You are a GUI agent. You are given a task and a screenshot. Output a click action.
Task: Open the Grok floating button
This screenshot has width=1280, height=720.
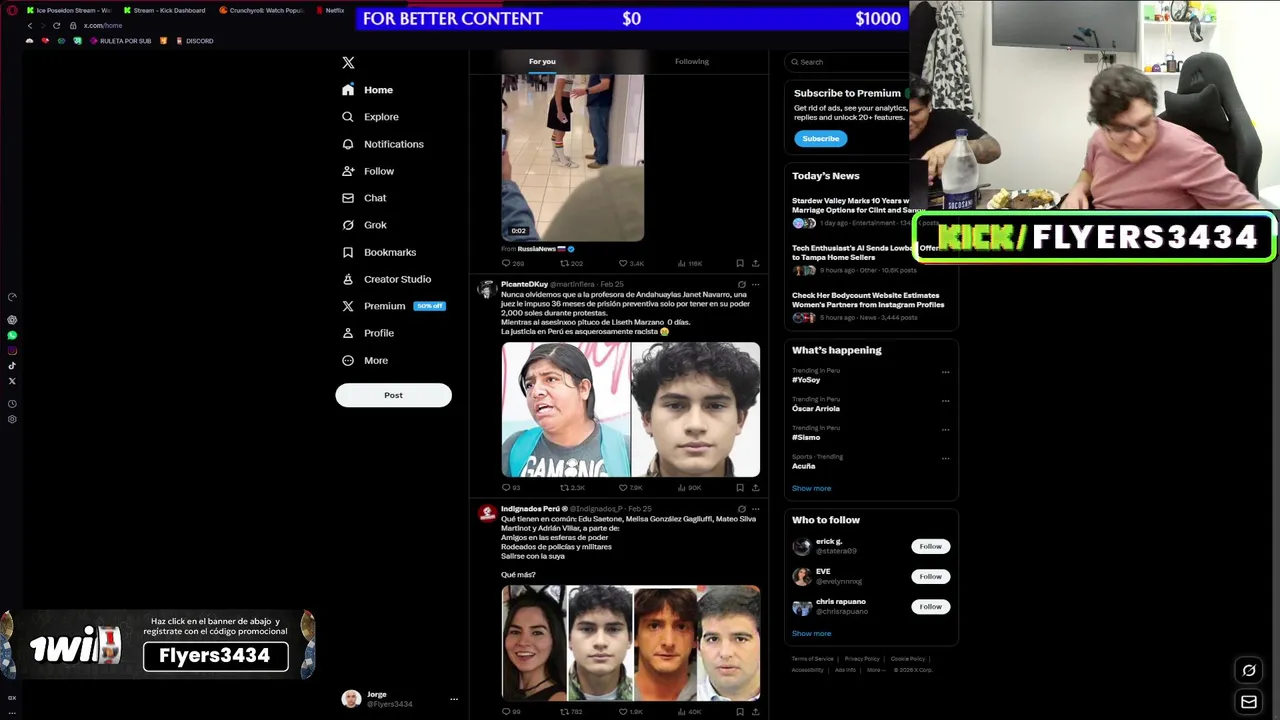pyautogui.click(x=1249, y=670)
